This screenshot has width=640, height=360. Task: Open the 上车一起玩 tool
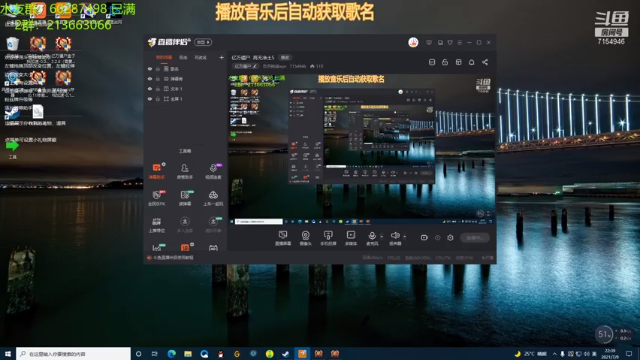coord(213,198)
